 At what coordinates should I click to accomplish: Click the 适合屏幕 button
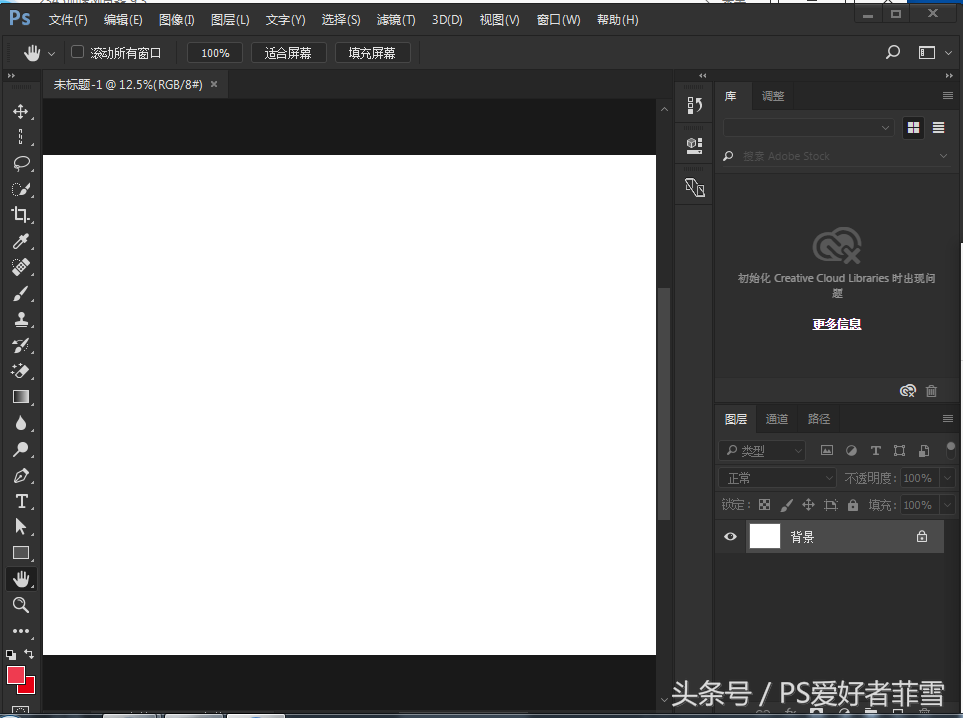(x=288, y=53)
